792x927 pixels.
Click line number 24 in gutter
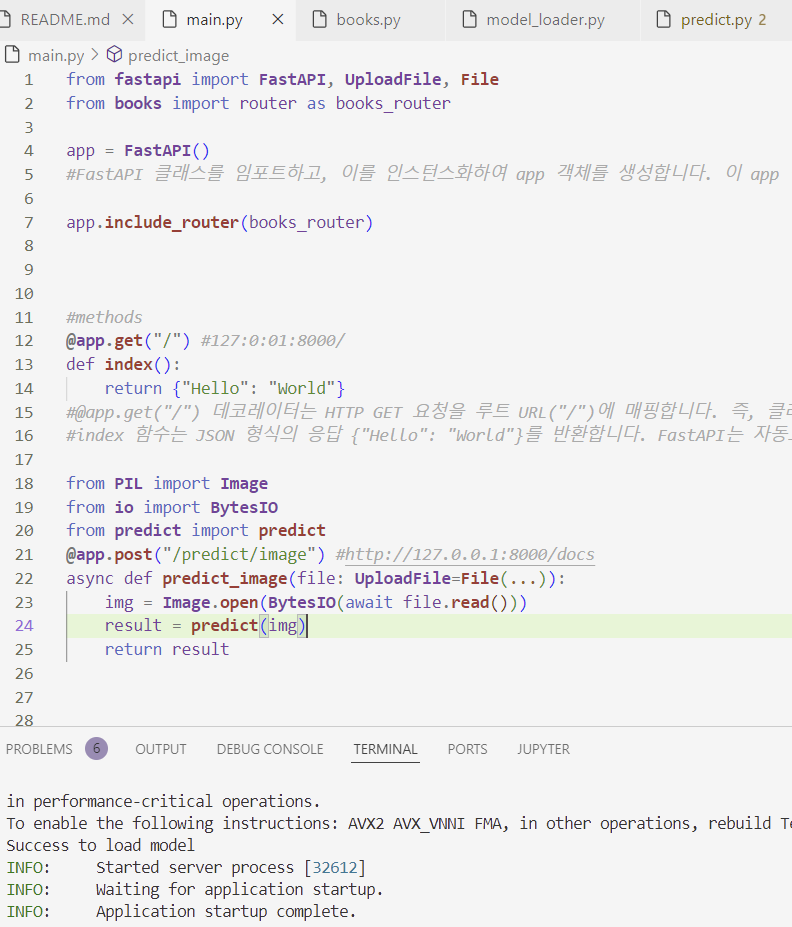coord(24,625)
